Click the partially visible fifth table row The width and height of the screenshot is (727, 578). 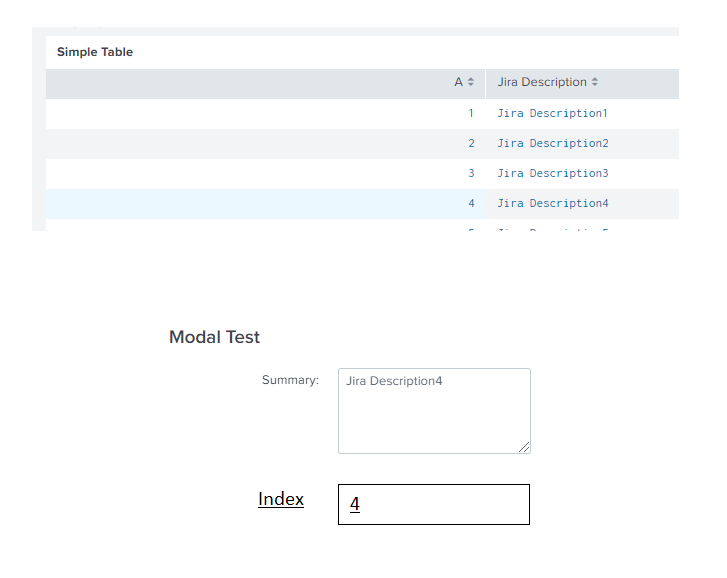click(x=360, y=229)
